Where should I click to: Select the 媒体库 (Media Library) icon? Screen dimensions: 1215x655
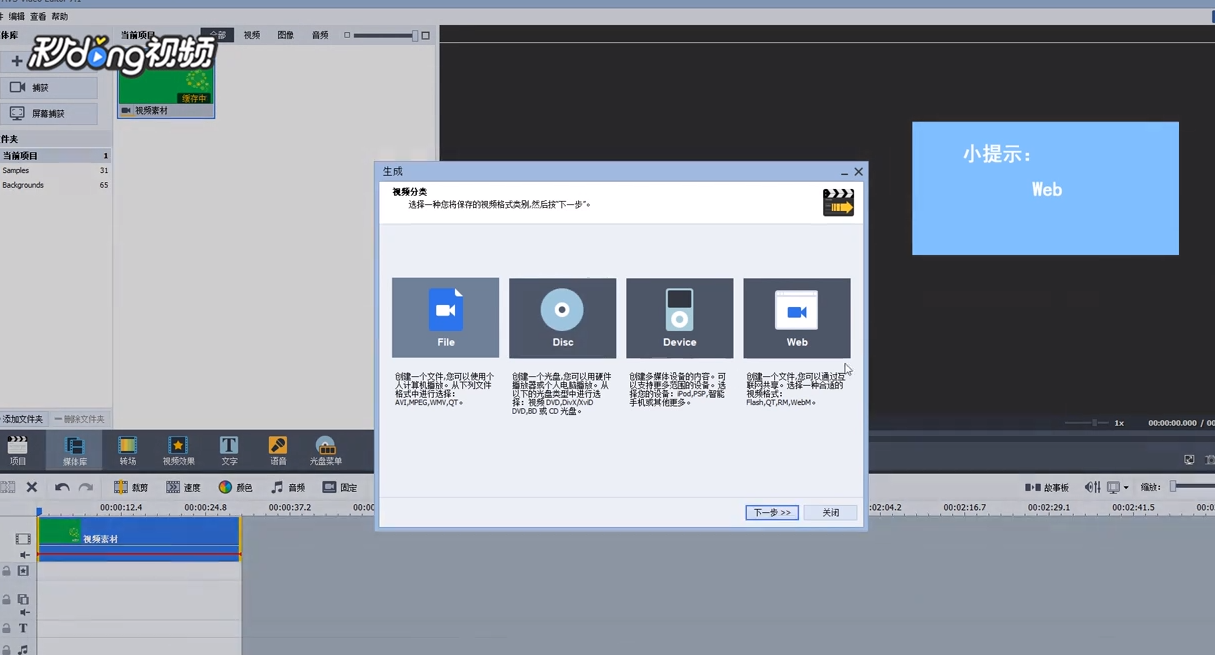[75, 449]
